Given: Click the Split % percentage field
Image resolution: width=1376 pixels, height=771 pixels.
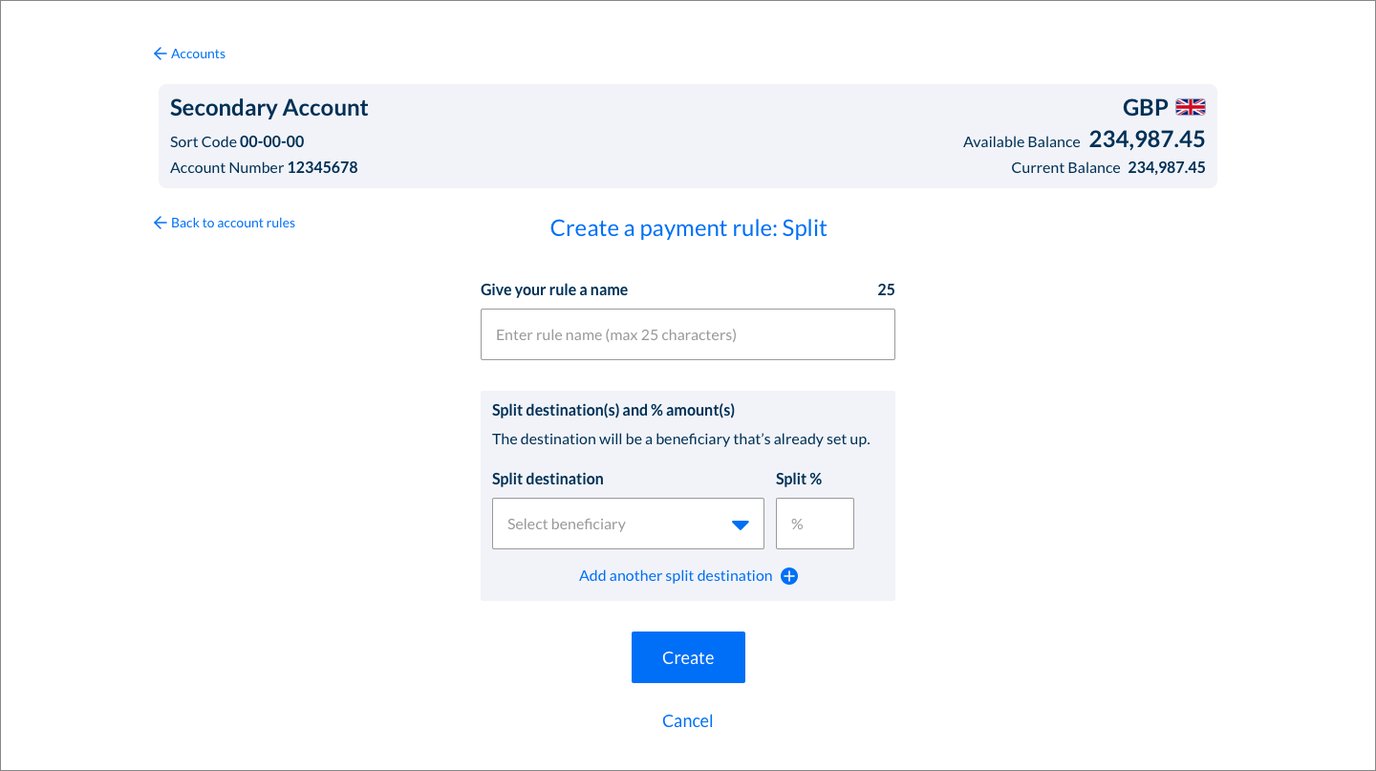Looking at the screenshot, I should click(x=814, y=523).
